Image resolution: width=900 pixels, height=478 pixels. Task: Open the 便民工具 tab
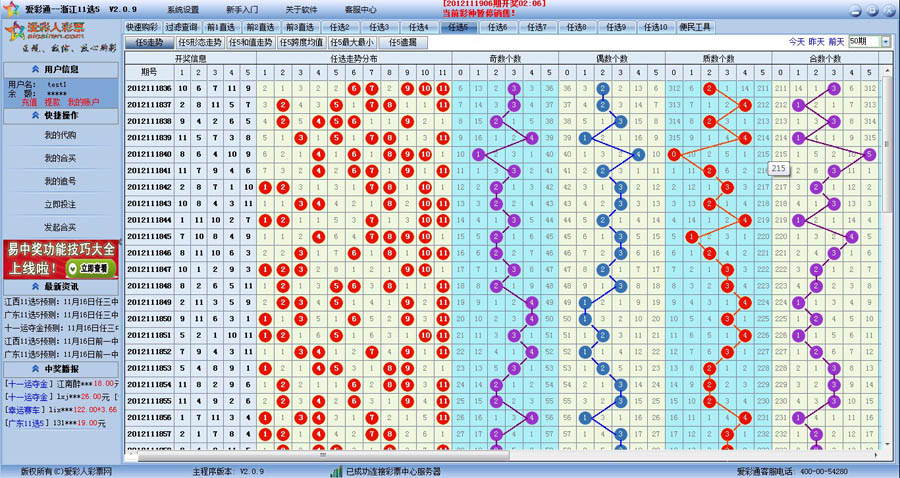click(695, 27)
